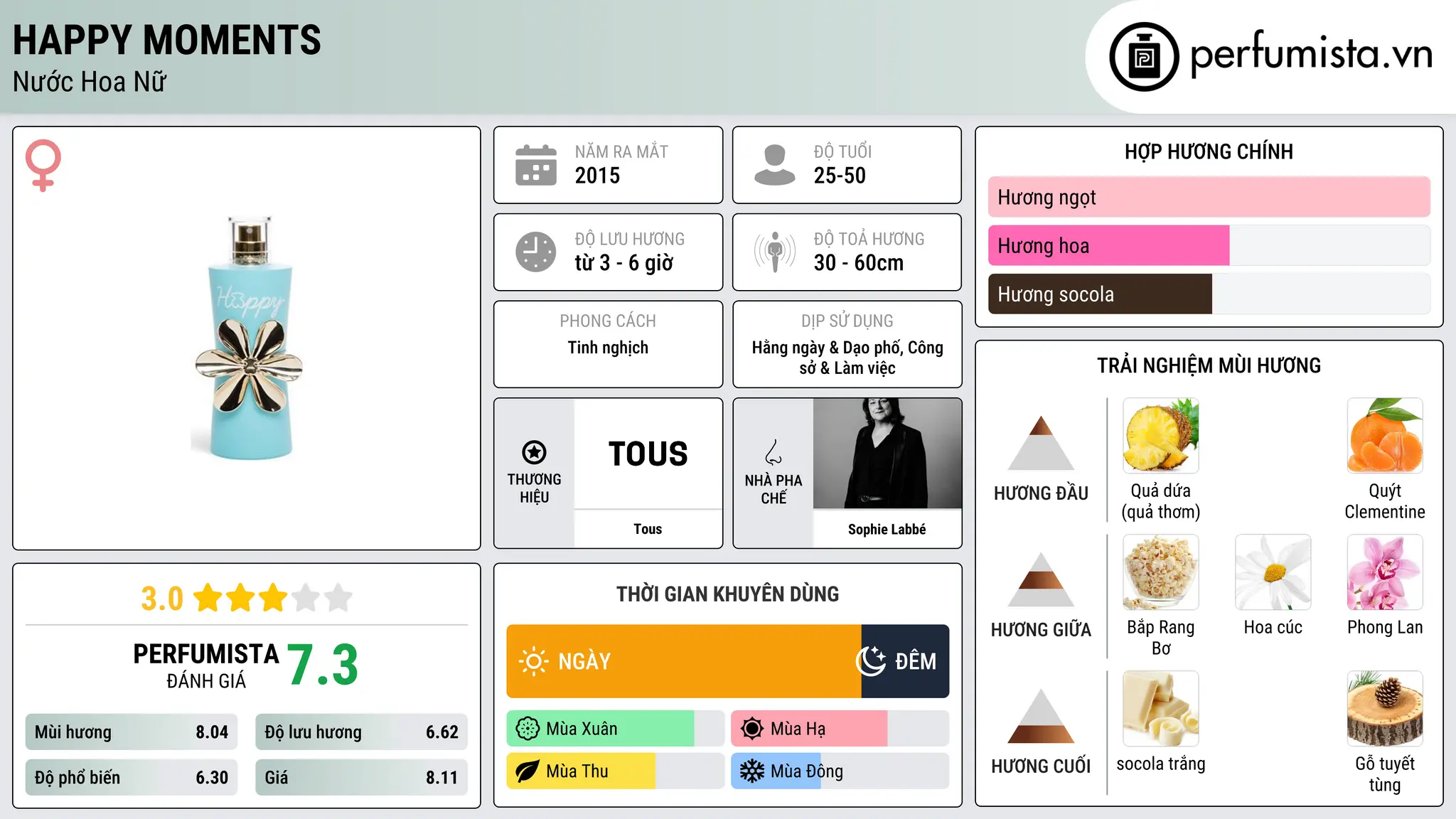This screenshot has height=819, width=1456.
Task: Click the Mùa Đông season bar
Action: [840, 771]
